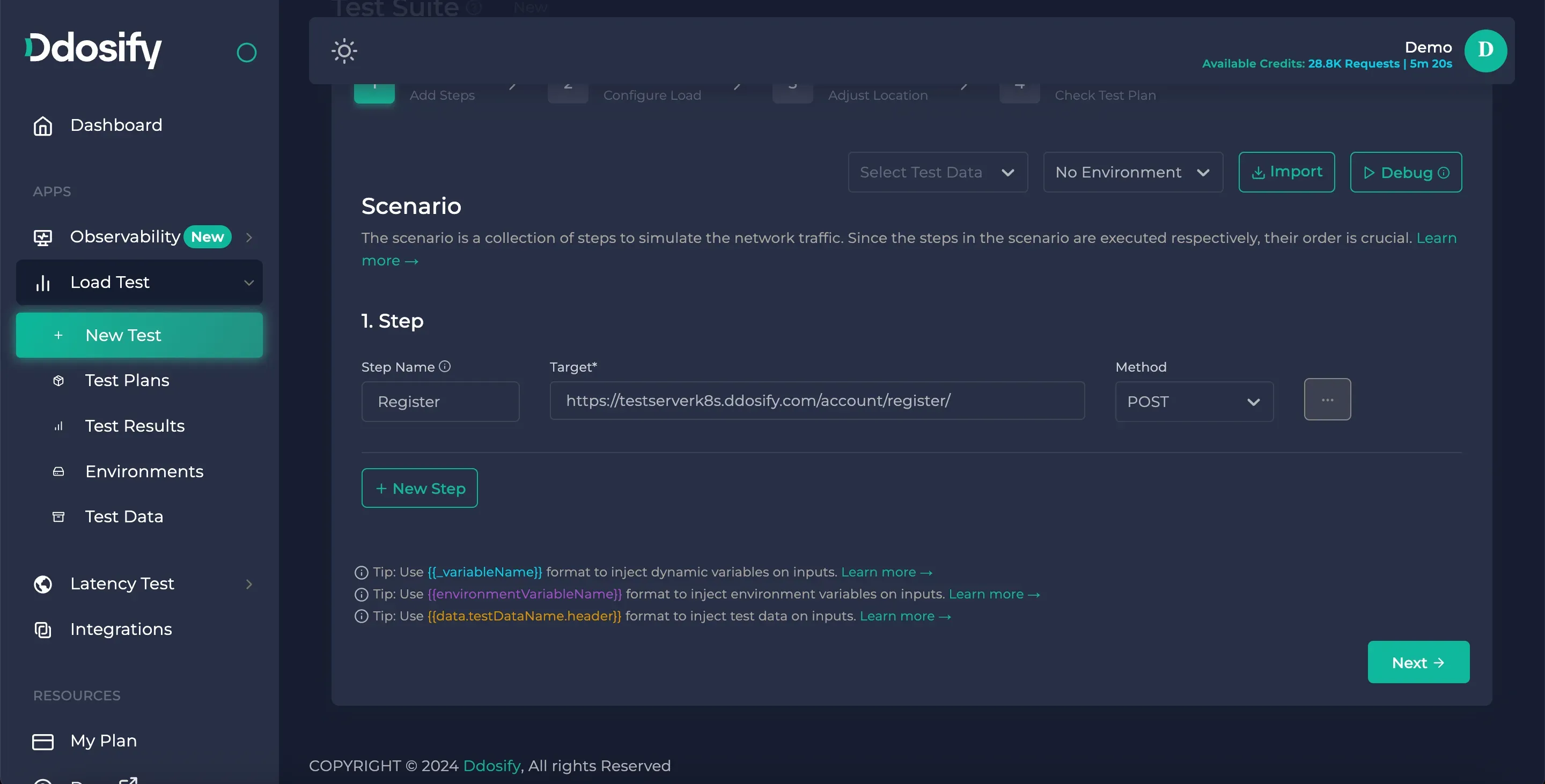Screen dimensions: 1545x784
Task: Click the Environments icon in sidebar
Action: click(x=58, y=472)
